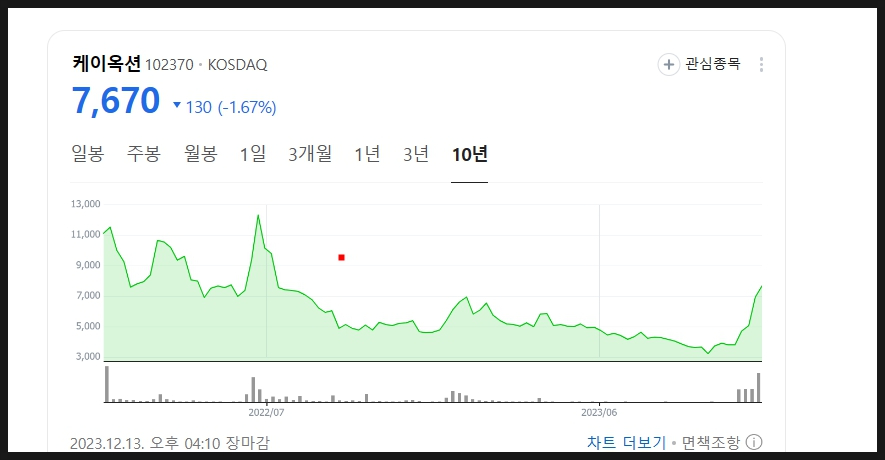Click the 면책조항 text link
Image resolution: width=885 pixels, height=460 pixels.
(711, 442)
